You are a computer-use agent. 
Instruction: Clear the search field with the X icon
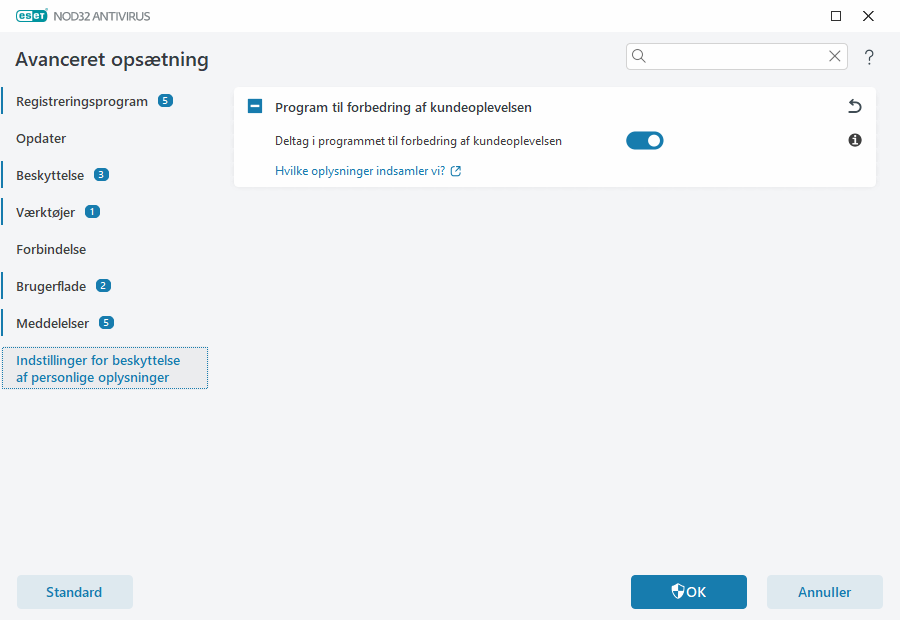[x=834, y=56]
